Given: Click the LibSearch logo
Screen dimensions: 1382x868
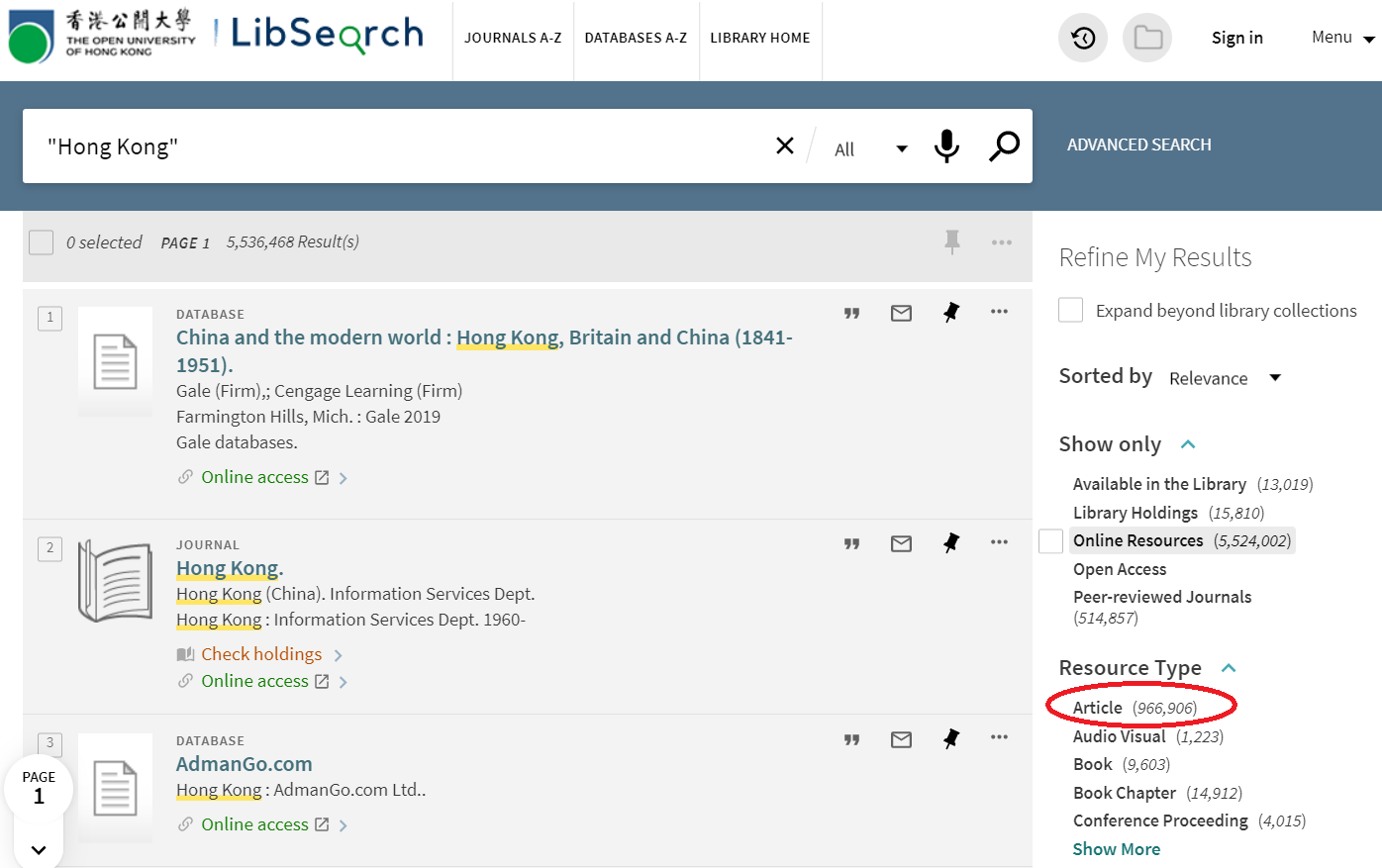Looking at the screenshot, I should point(327,34).
